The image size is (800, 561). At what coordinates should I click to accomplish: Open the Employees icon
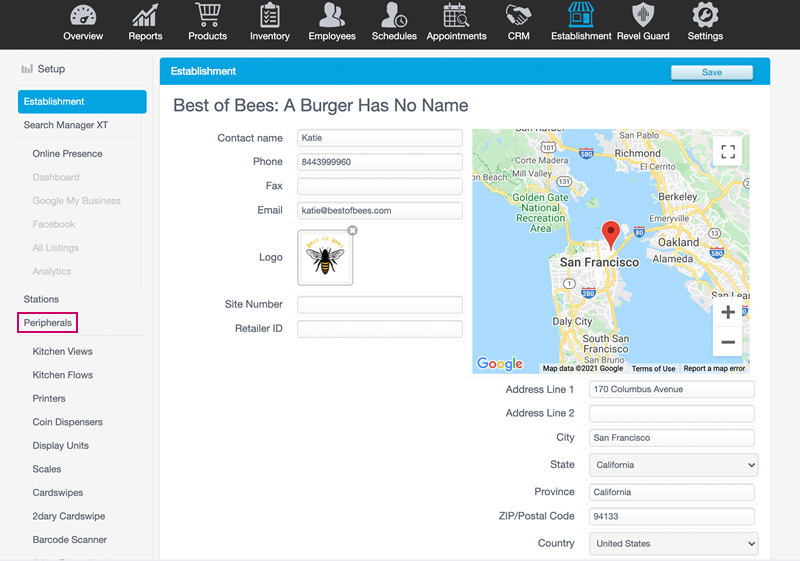[332, 16]
